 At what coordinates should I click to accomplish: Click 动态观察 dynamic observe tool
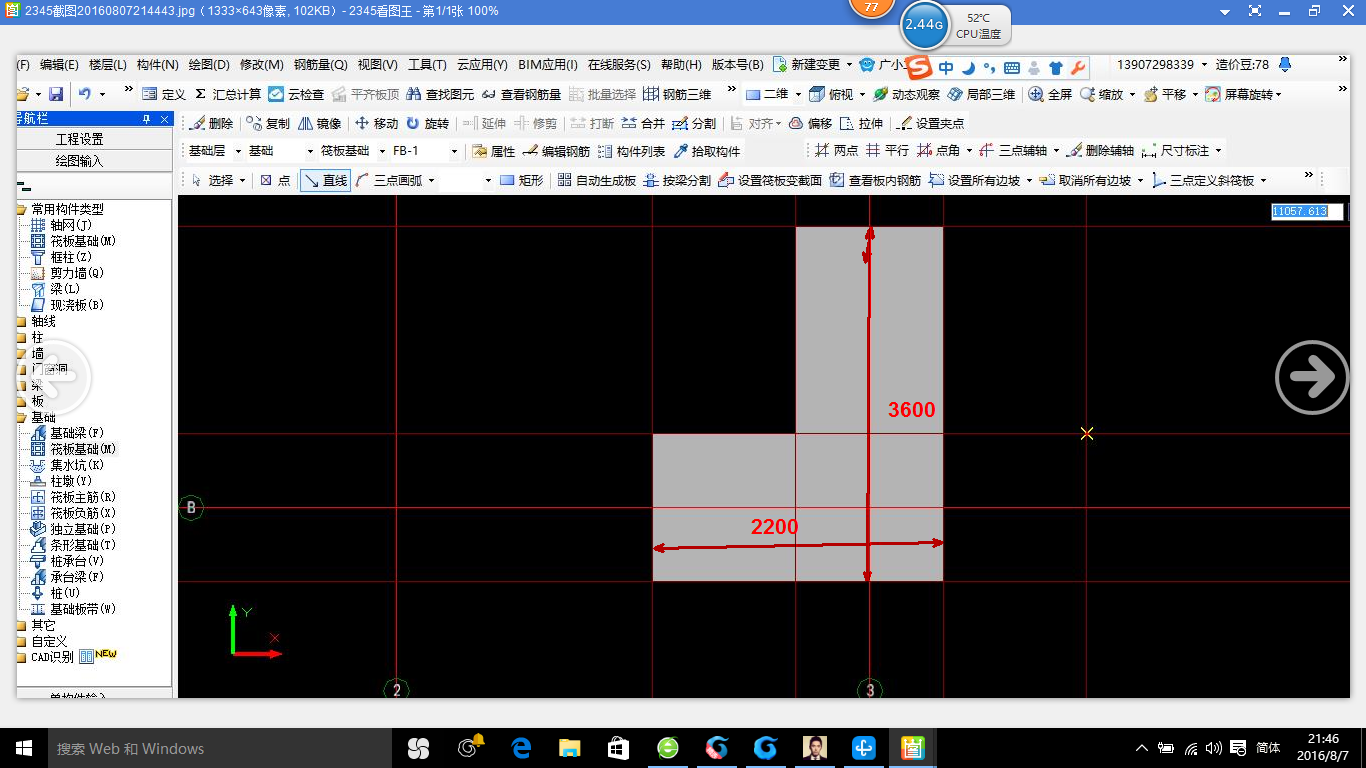click(906, 94)
